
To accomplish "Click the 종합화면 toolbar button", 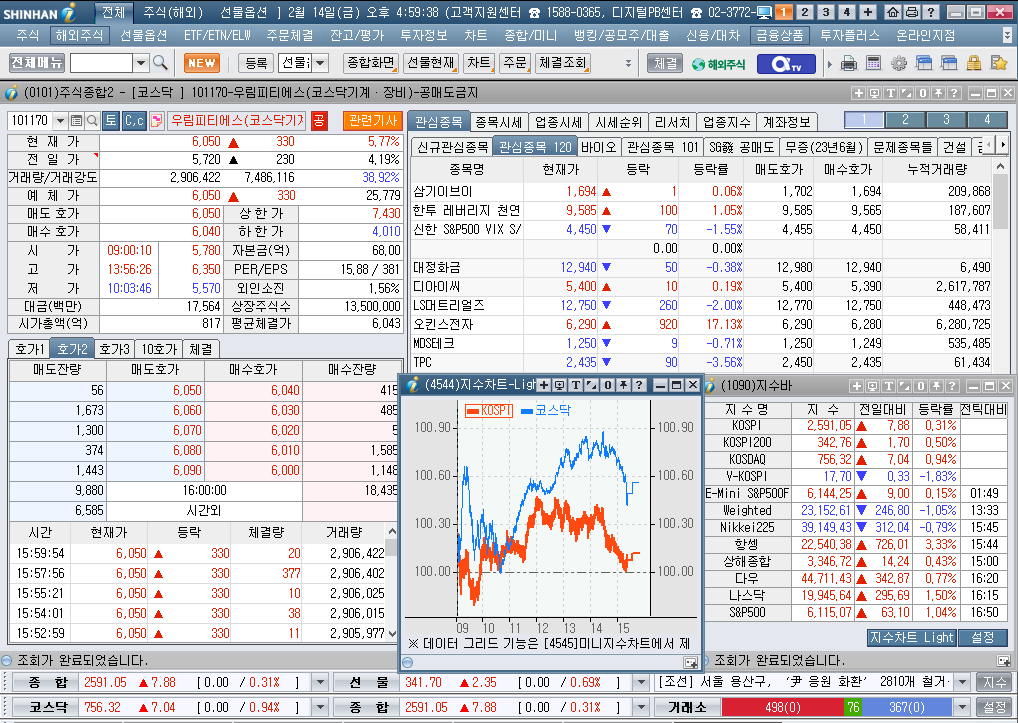I will (x=371, y=63).
